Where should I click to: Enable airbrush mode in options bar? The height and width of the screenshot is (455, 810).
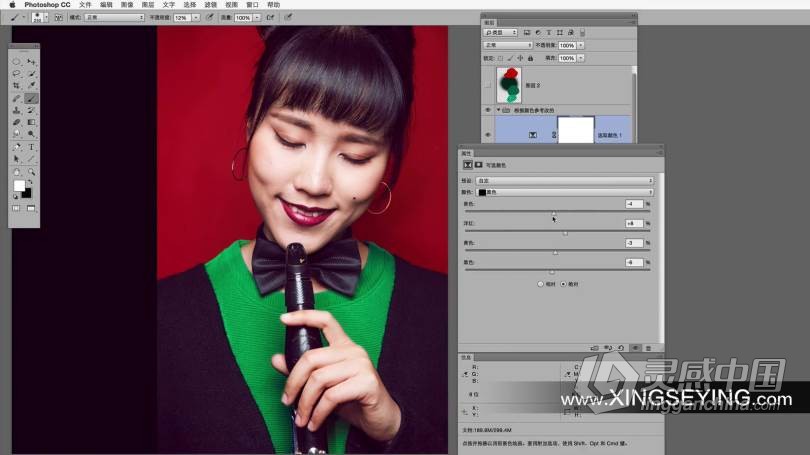point(270,18)
